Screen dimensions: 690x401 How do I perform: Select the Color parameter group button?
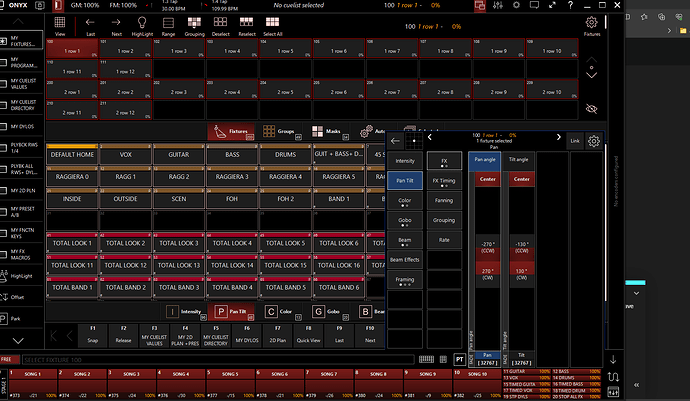[405, 201]
